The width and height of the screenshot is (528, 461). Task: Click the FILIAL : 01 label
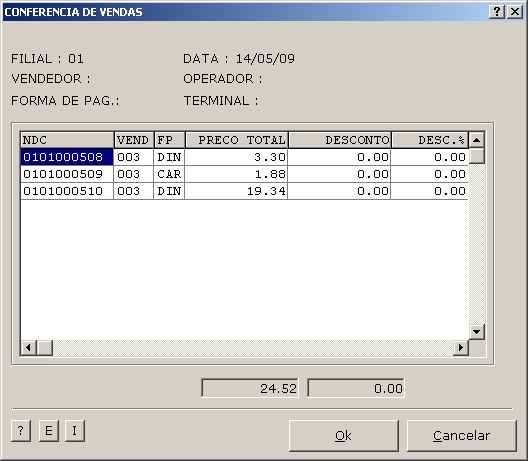(x=47, y=59)
